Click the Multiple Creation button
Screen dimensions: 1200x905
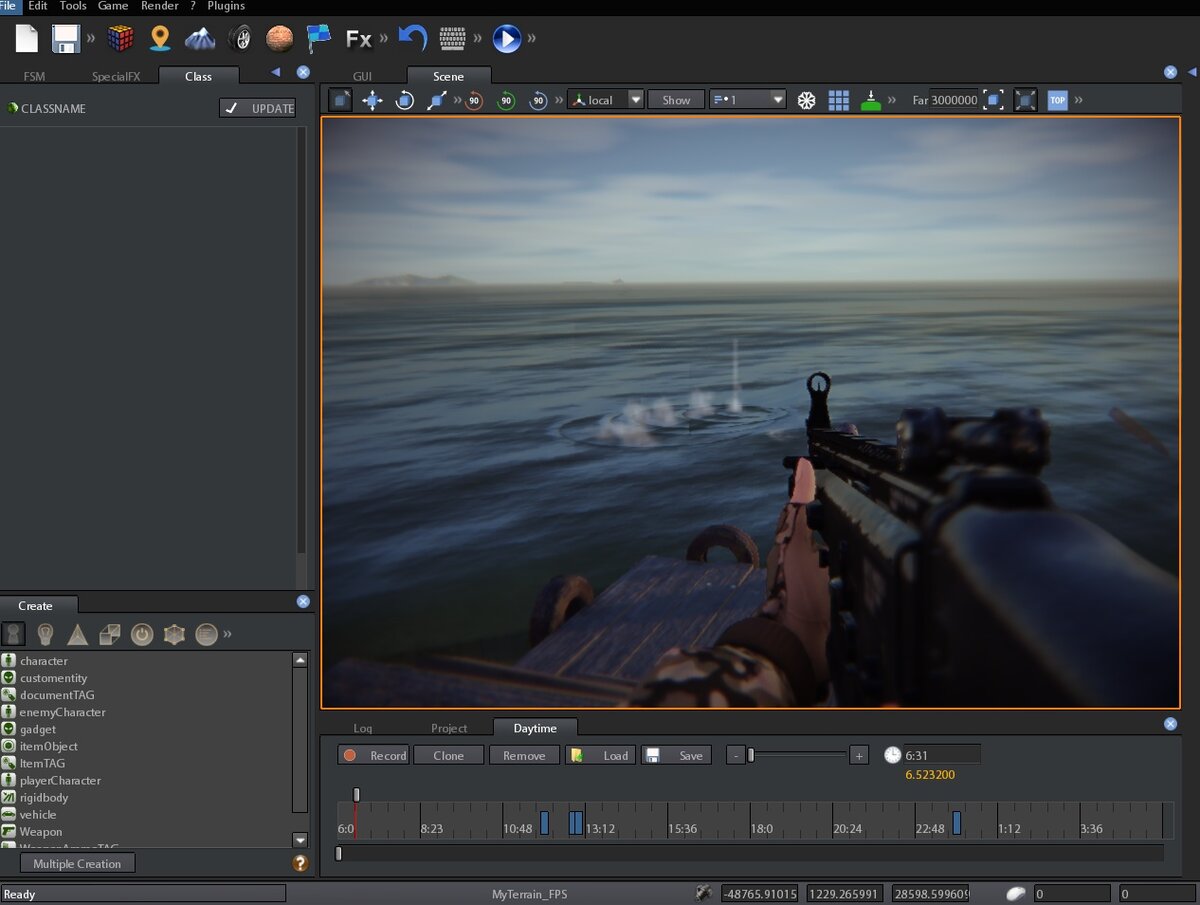[x=77, y=863]
